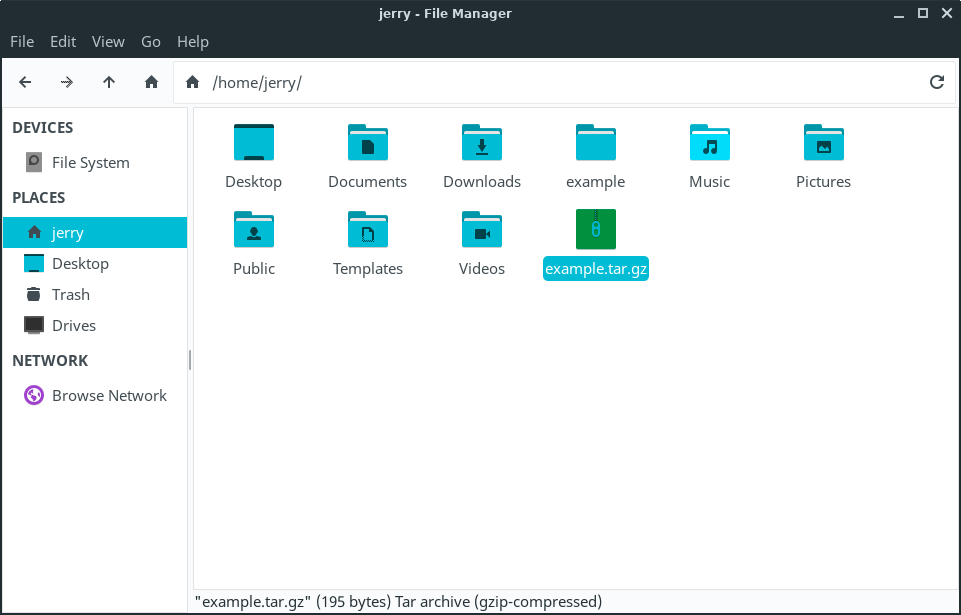Click Browse Network in the sidebar
This screenshot has width=961, height=615.
click(109, 395)
